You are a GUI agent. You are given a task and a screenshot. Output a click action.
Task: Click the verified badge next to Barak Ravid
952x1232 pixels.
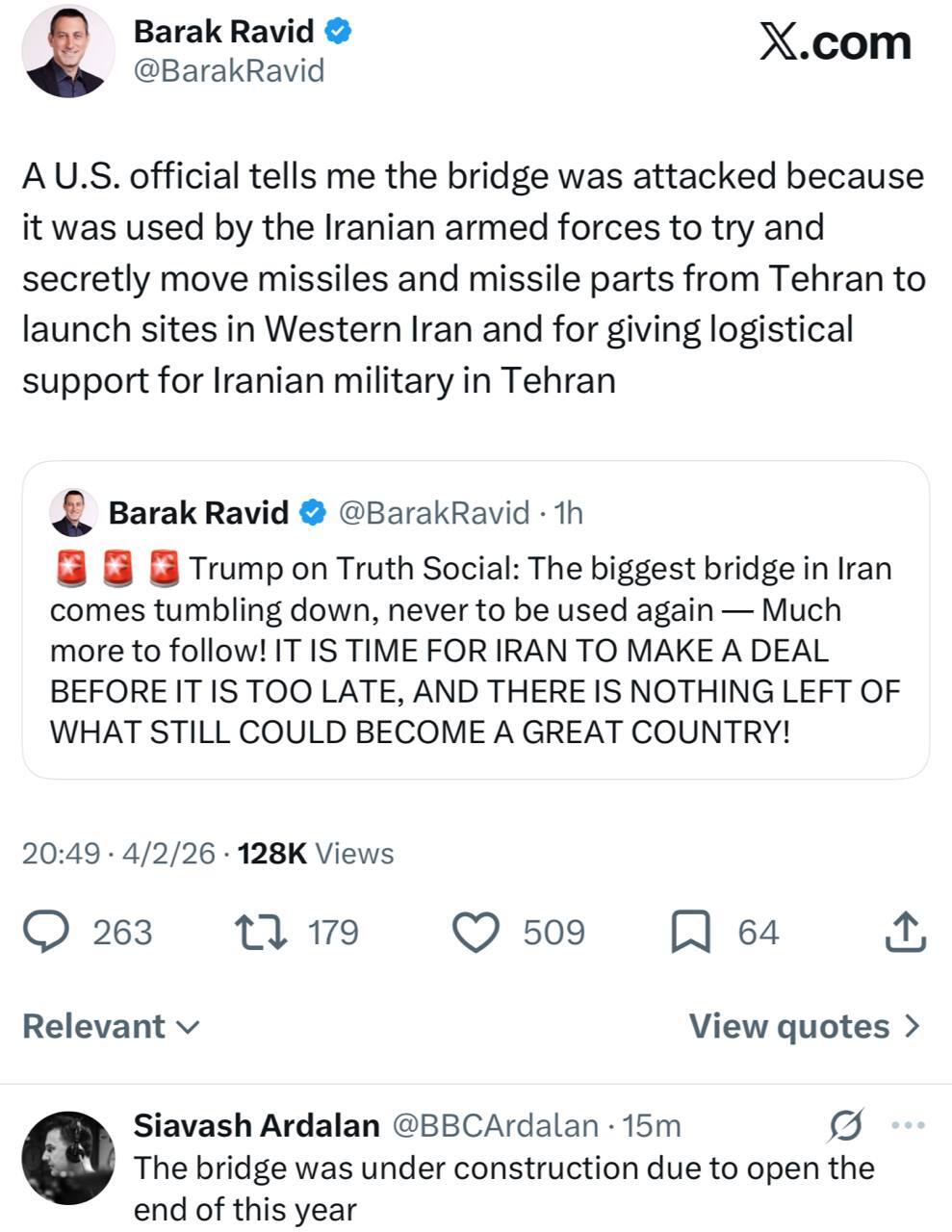pos(338,31)
